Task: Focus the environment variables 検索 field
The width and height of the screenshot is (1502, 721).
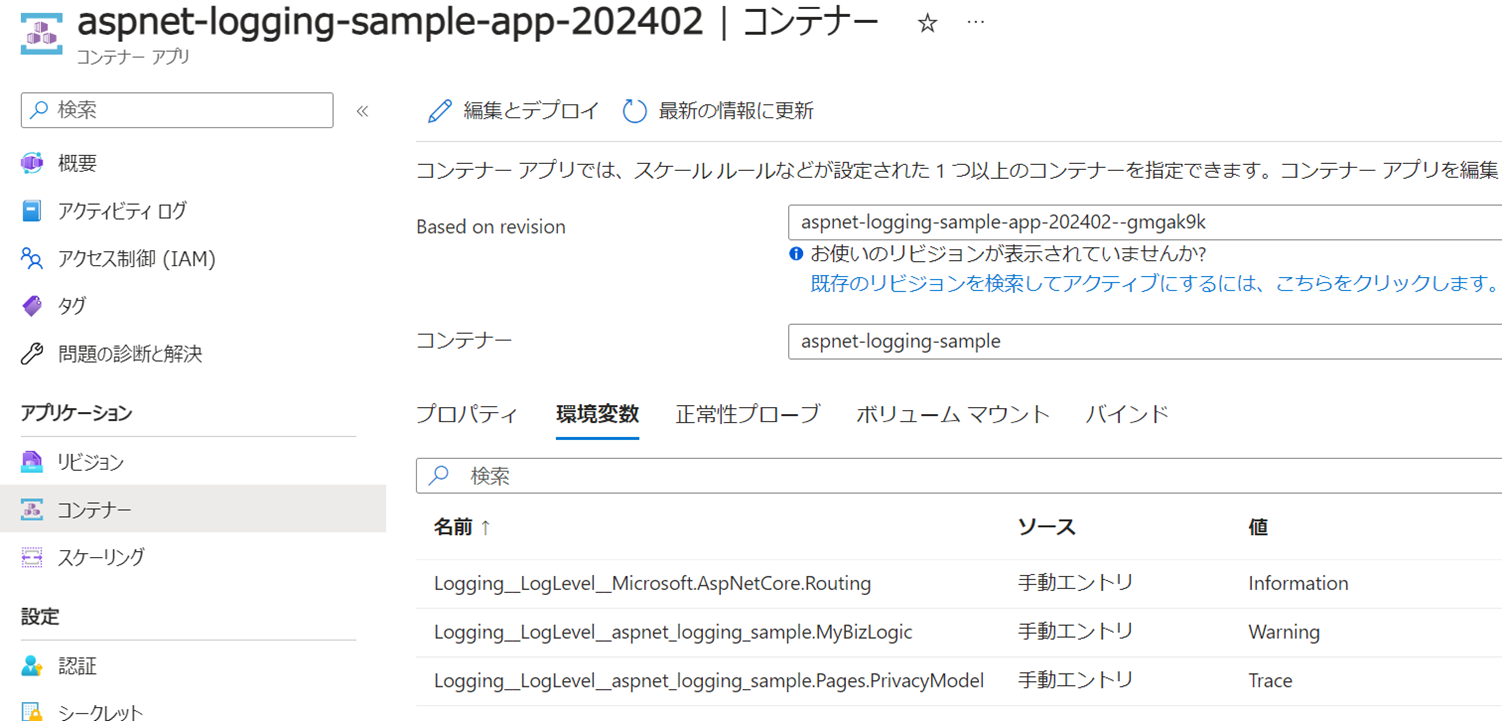Action: pyautogui.click(x=959, y=476)
